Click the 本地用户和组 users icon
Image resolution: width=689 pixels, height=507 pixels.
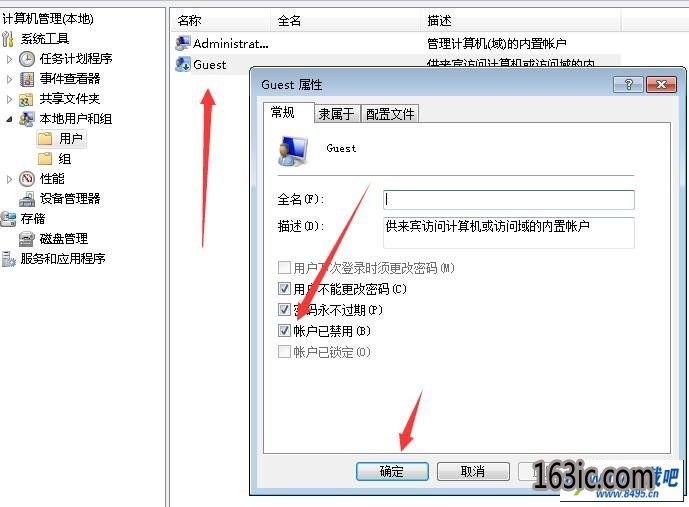tap(27, 119)
